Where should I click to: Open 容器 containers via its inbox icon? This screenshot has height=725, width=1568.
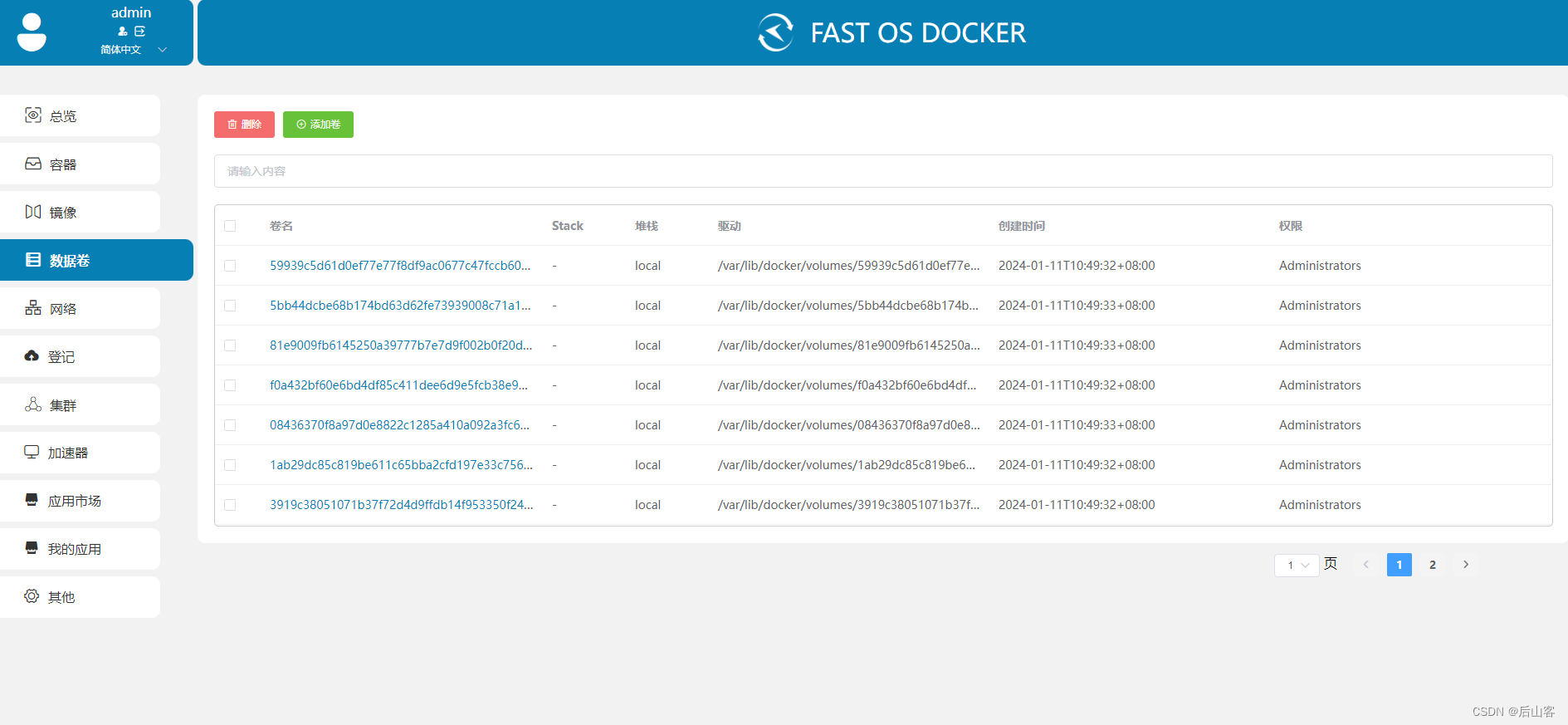(33, 164)
